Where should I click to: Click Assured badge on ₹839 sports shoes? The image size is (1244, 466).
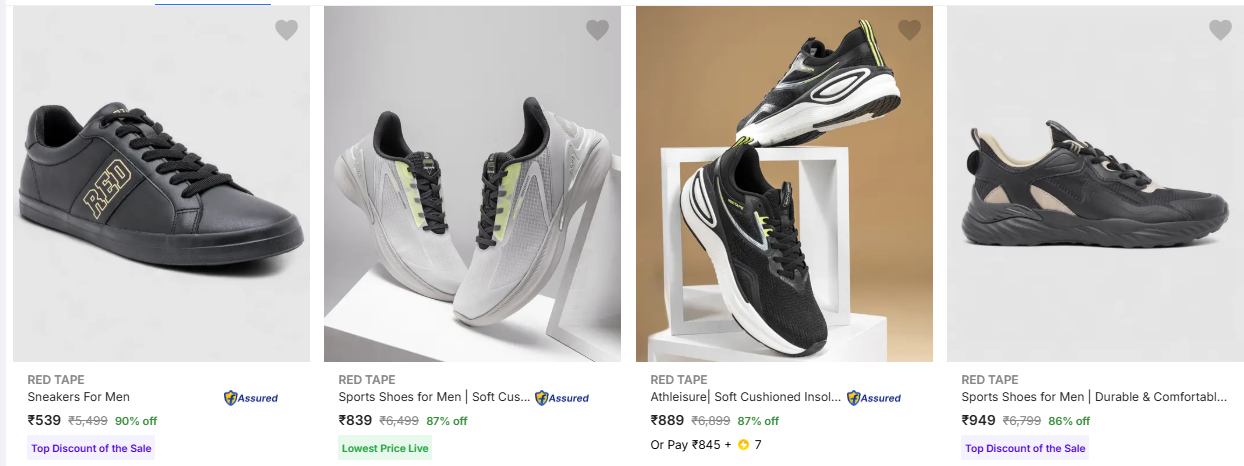pos(562,398)
